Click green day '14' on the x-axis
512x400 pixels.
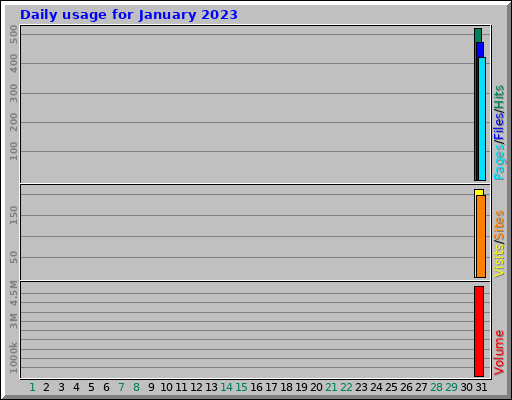226,387
